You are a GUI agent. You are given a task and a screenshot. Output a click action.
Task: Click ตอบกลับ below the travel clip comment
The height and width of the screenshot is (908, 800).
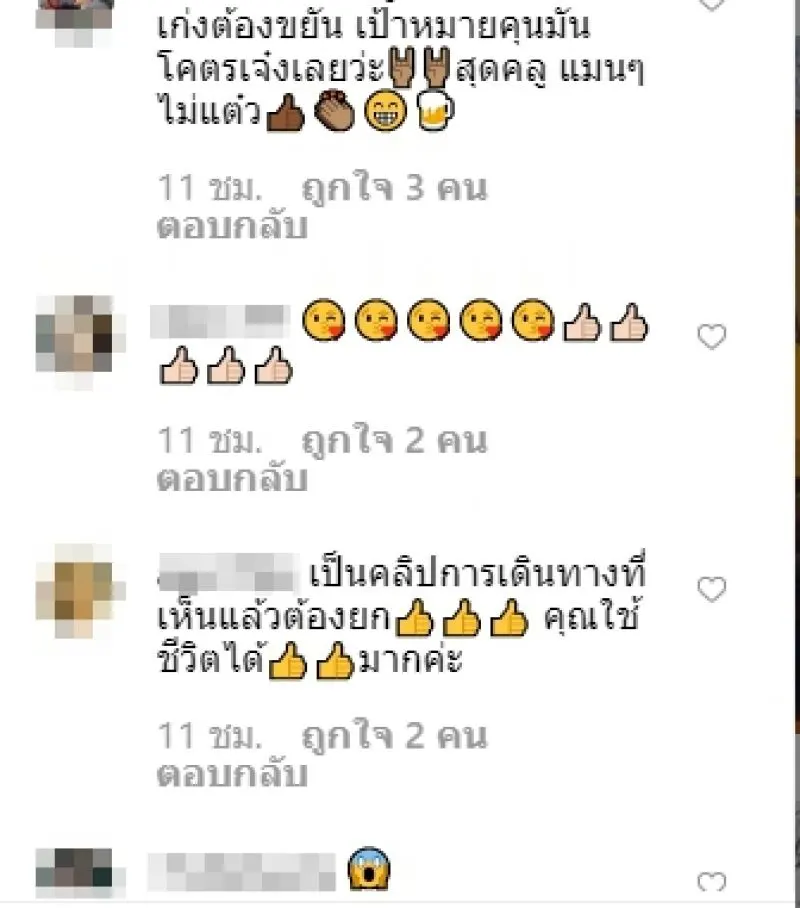coord(232,775)
